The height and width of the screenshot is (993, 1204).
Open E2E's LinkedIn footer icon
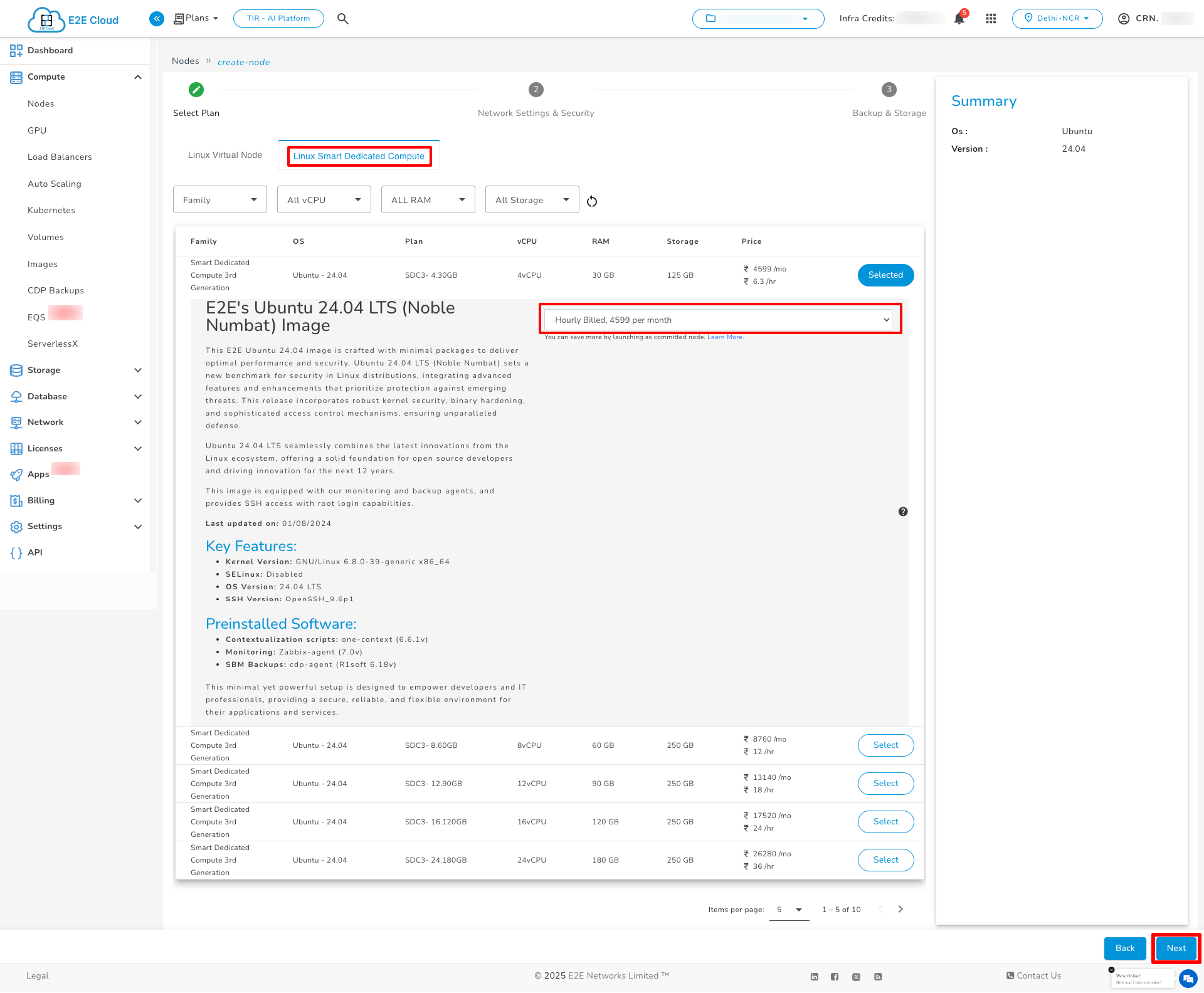click(x=814, y=976)
